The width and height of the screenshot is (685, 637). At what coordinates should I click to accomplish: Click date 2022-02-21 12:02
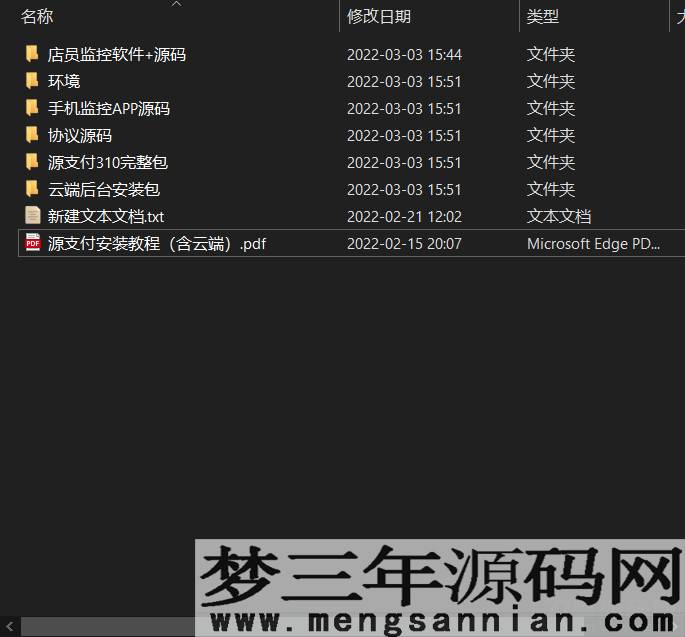pos(404,217)
